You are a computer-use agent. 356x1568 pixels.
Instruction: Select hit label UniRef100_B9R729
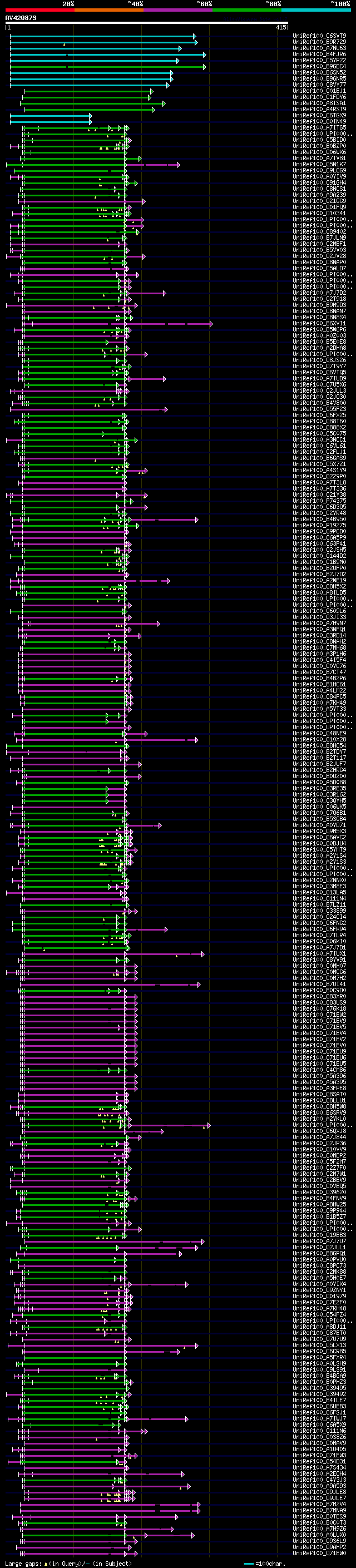(x=319, y=42)
